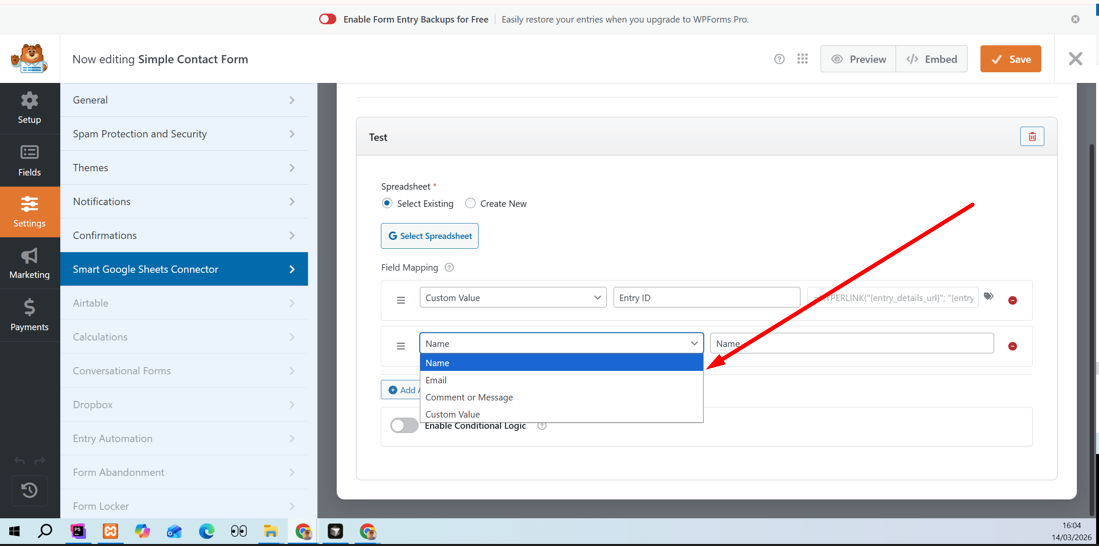
Task: Open Conversational Forms settings
Action: click(184, 371)
